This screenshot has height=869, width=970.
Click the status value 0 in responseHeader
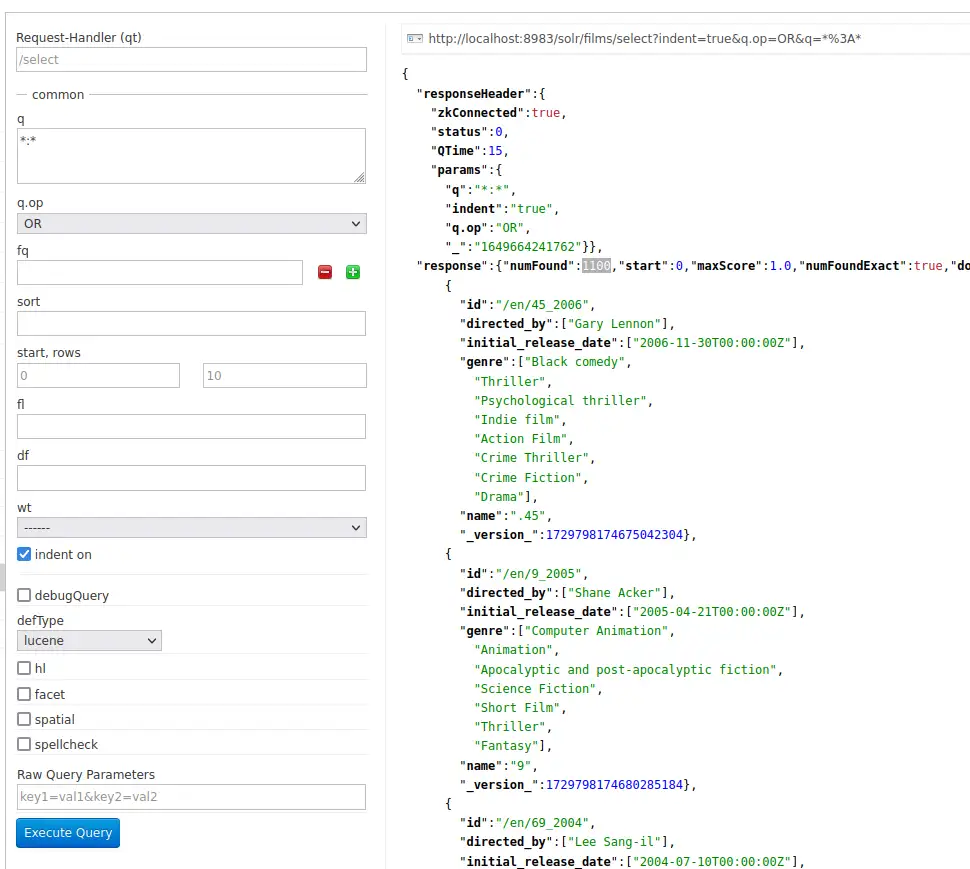pyautogui.click(x=499, y=131)
